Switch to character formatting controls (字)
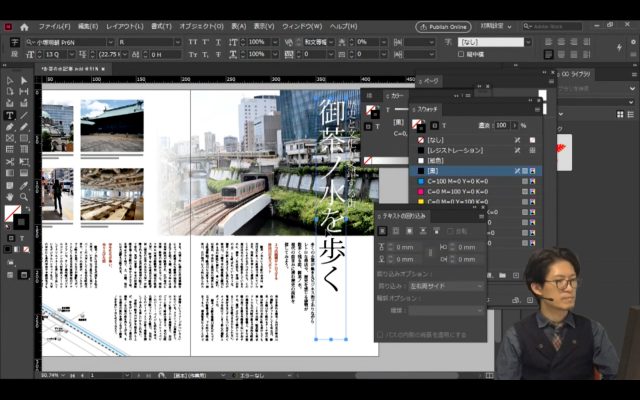Viewport: 640px width, 400px height. [x=15, y=42]
